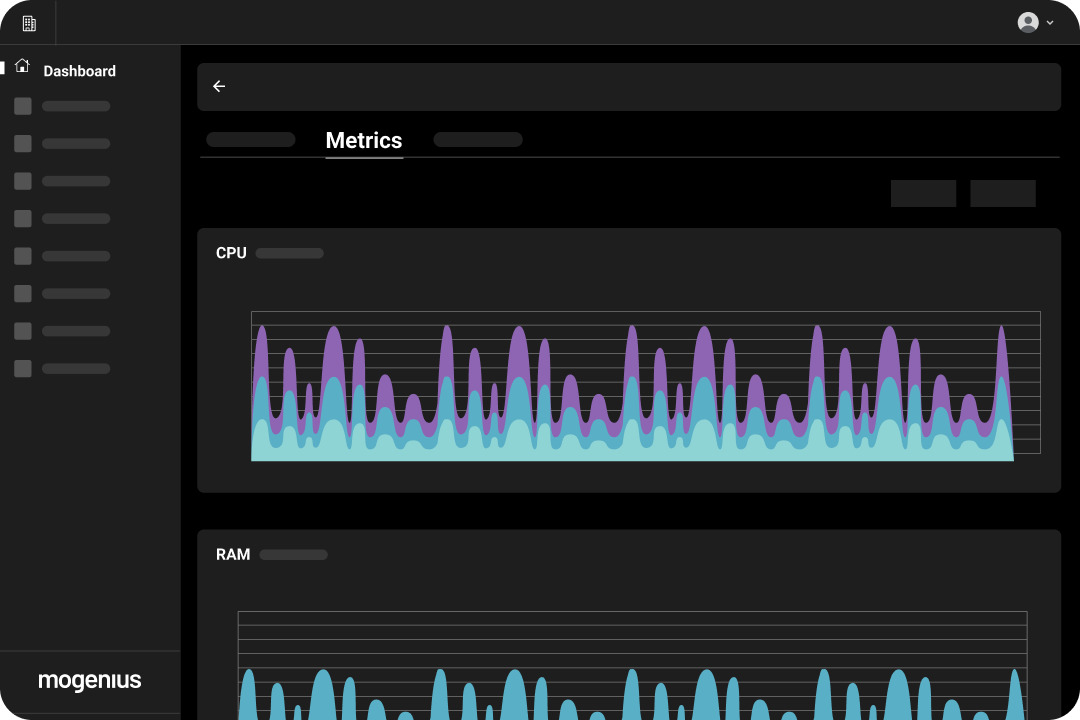Open the Dashboard home icon
The image size is (1080, 720).
click(x=22, y=65)
